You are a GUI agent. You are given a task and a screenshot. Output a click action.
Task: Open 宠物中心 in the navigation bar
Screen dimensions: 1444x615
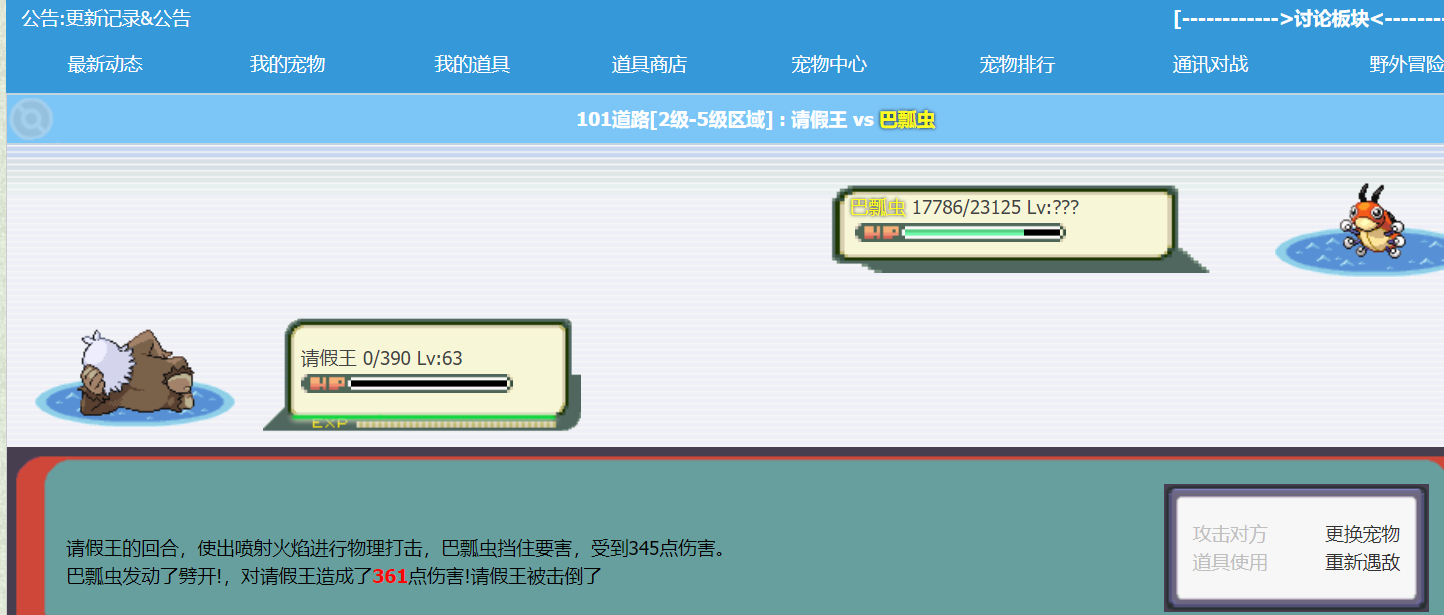click(x=828, y=65)
